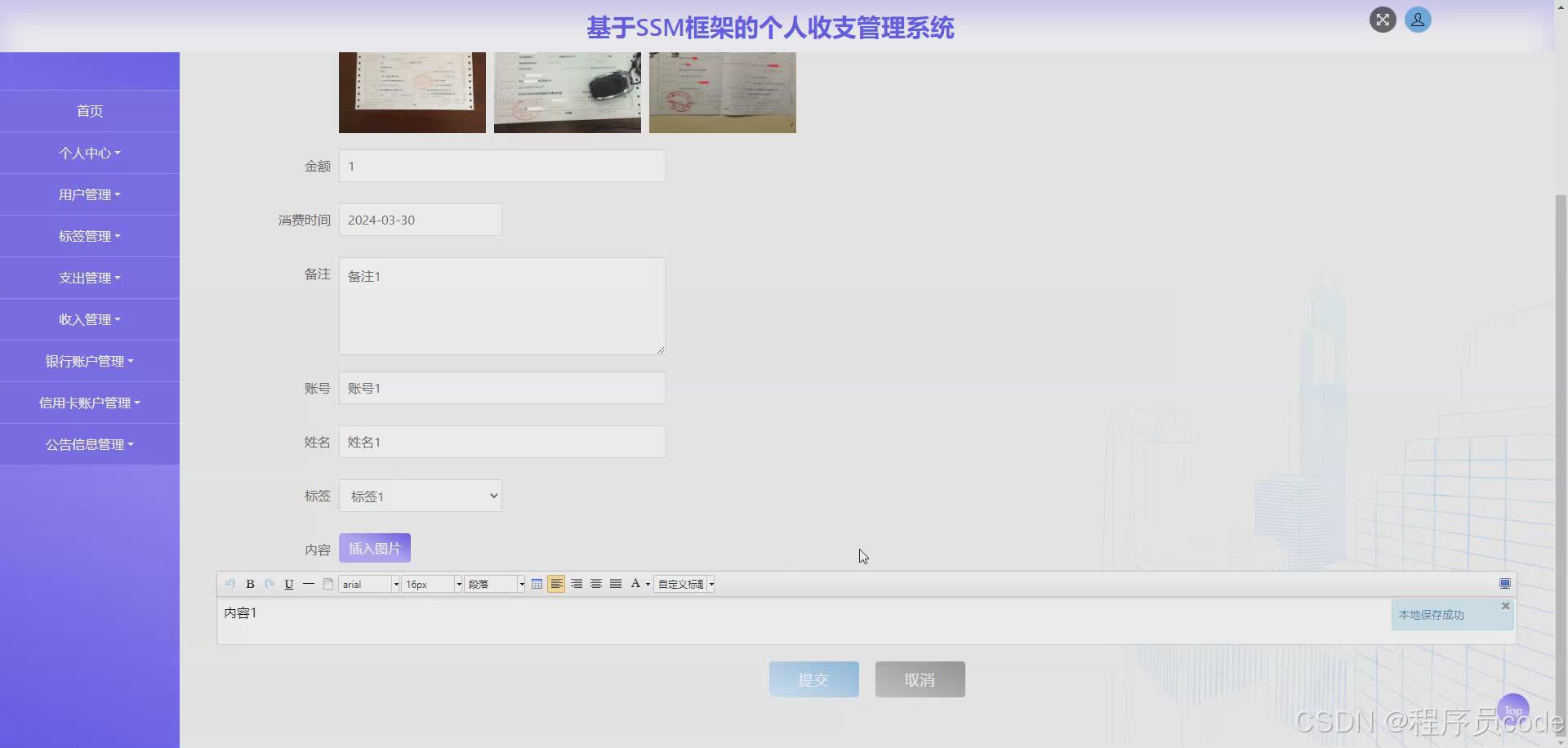
Task: Click the 插入图片 insert image button
Action: pos(374,547)
